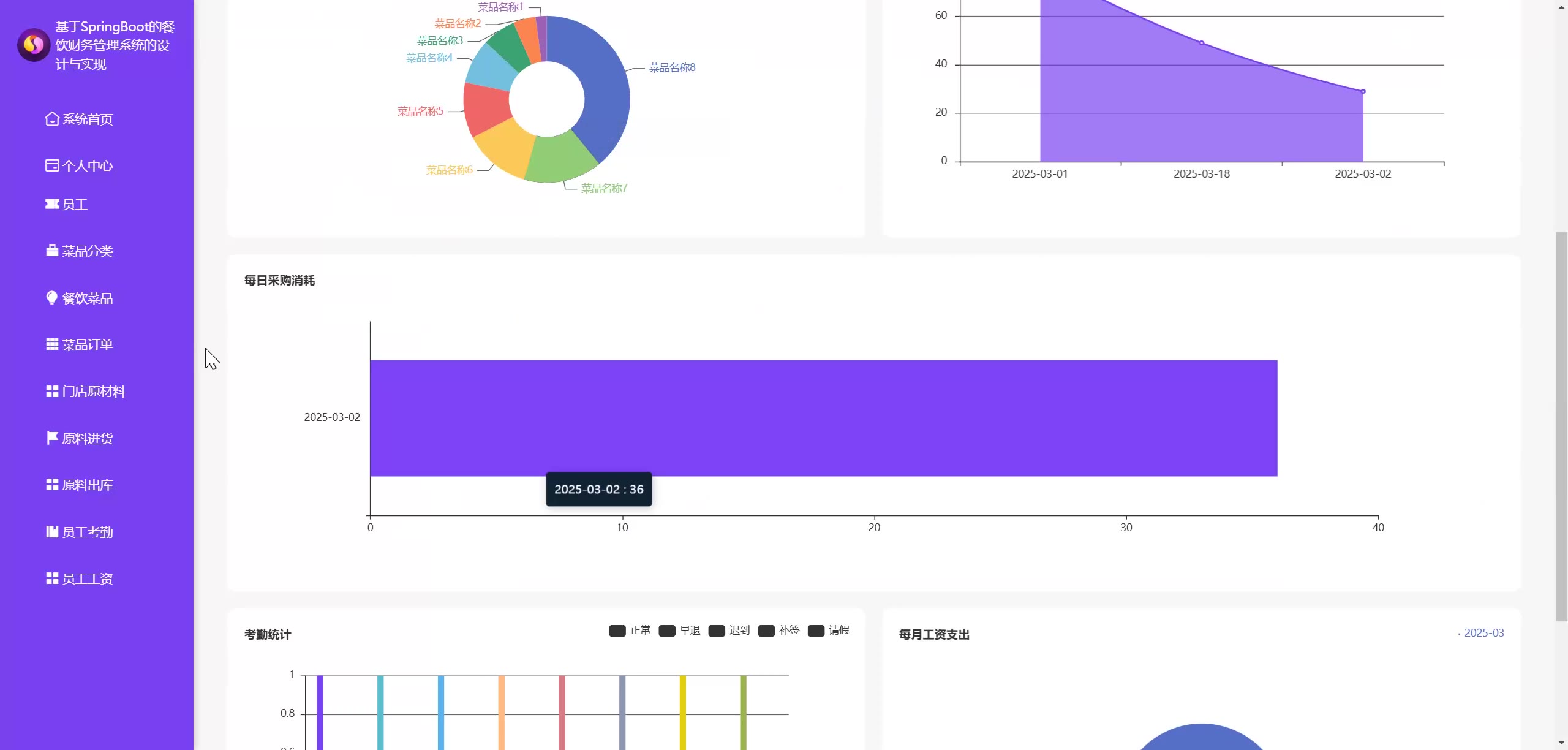Click the page vertical scrollbar thumb
This screenshot has width=1568, height=750.
coord(1561,426)
